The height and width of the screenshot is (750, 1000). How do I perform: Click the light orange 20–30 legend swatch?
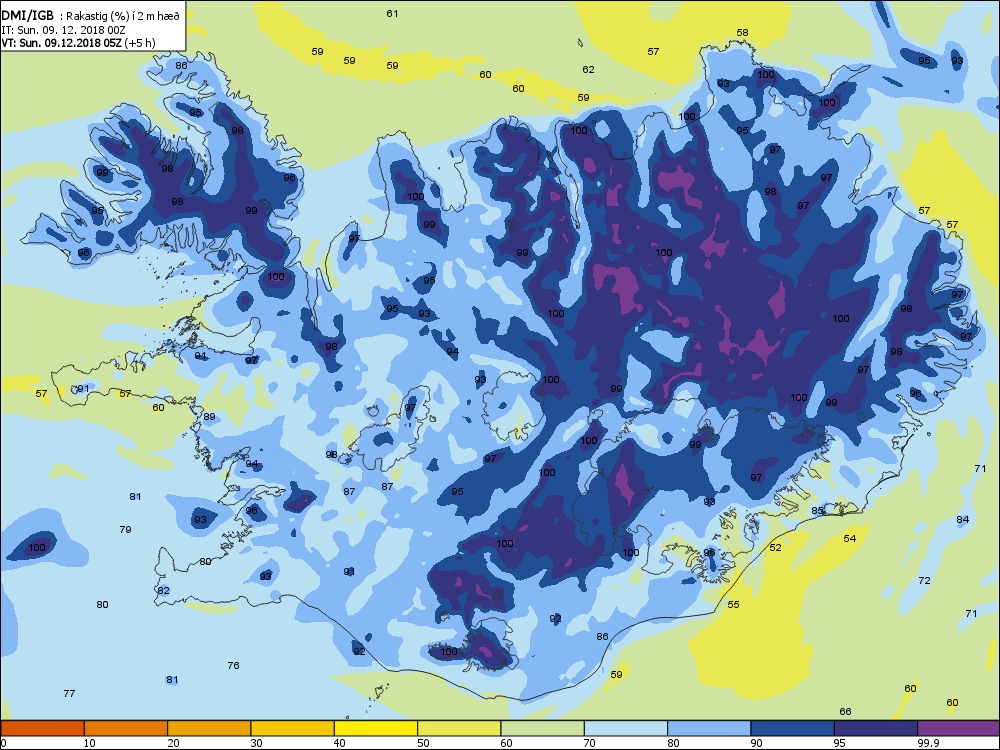coord(209,728)
